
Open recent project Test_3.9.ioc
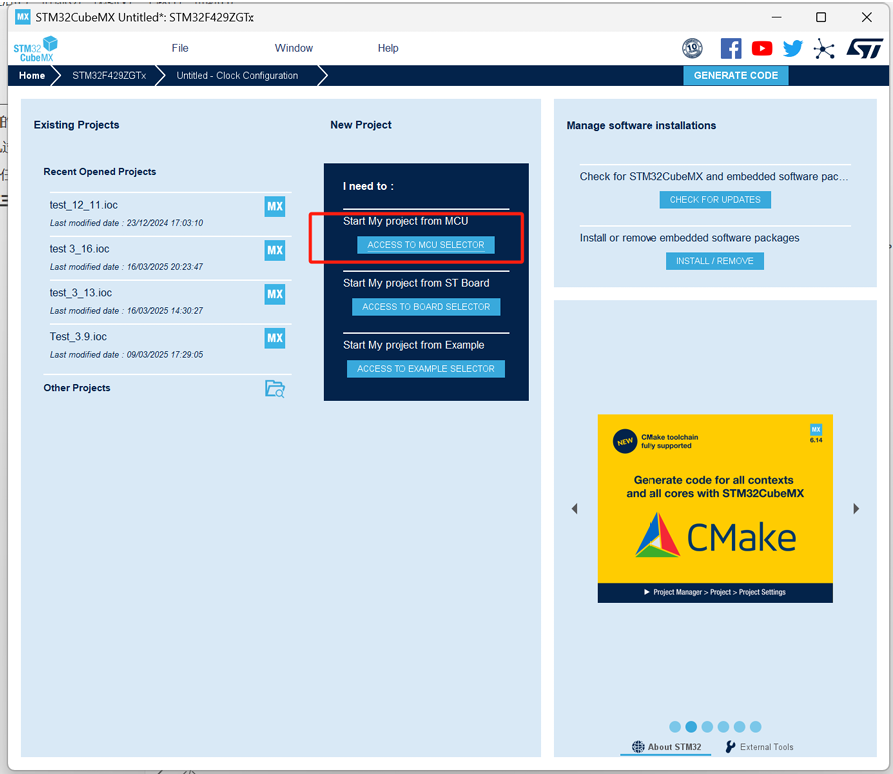click(78, 337)
